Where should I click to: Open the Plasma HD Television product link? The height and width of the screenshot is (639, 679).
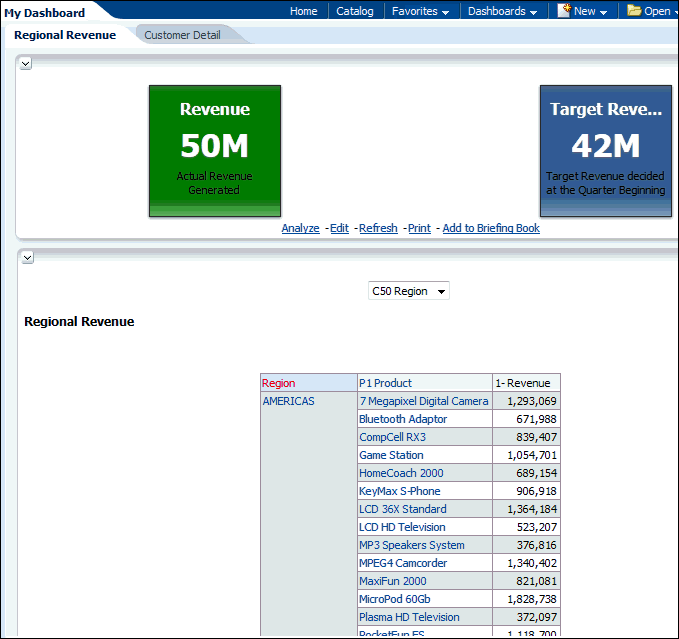[409, 617]
